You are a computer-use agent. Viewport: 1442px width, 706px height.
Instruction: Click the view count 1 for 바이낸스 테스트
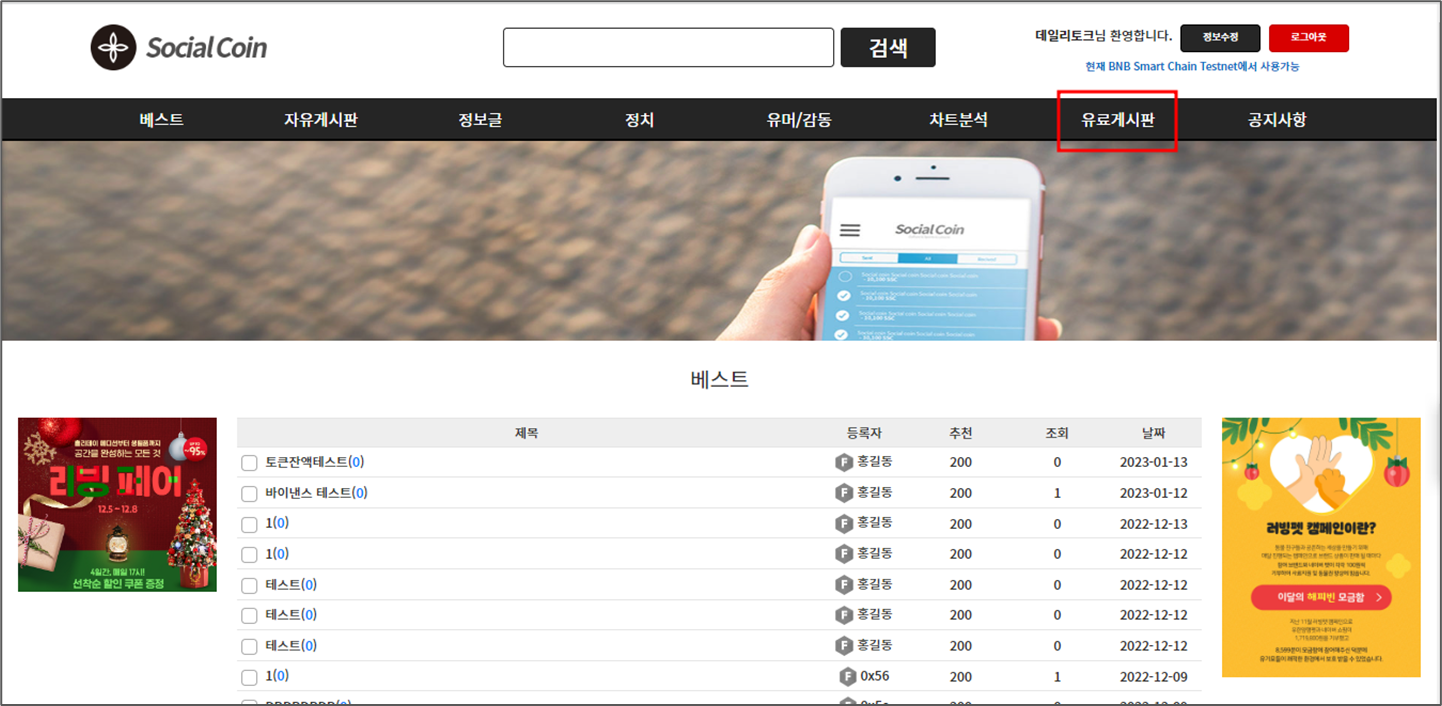click(x=1057, y=494)
